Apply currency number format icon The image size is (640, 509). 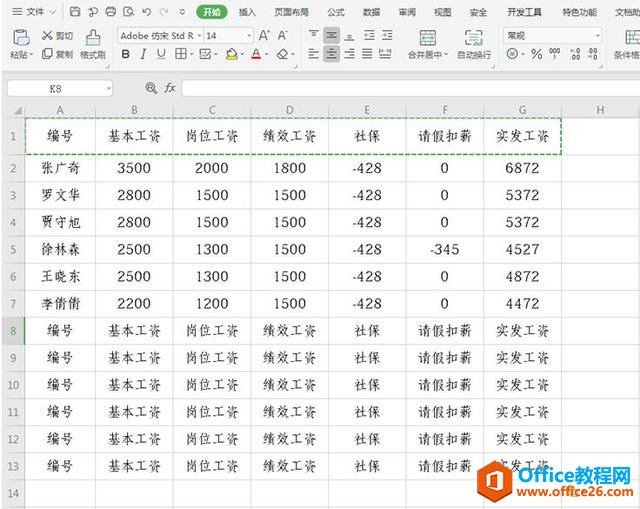pyautogui.click(x=512, y=54)
